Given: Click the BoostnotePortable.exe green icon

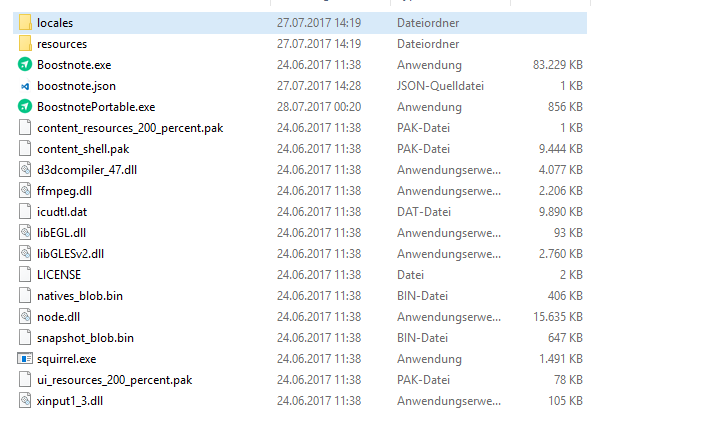Looking at the screenshot, I should (x=25, y=107).
